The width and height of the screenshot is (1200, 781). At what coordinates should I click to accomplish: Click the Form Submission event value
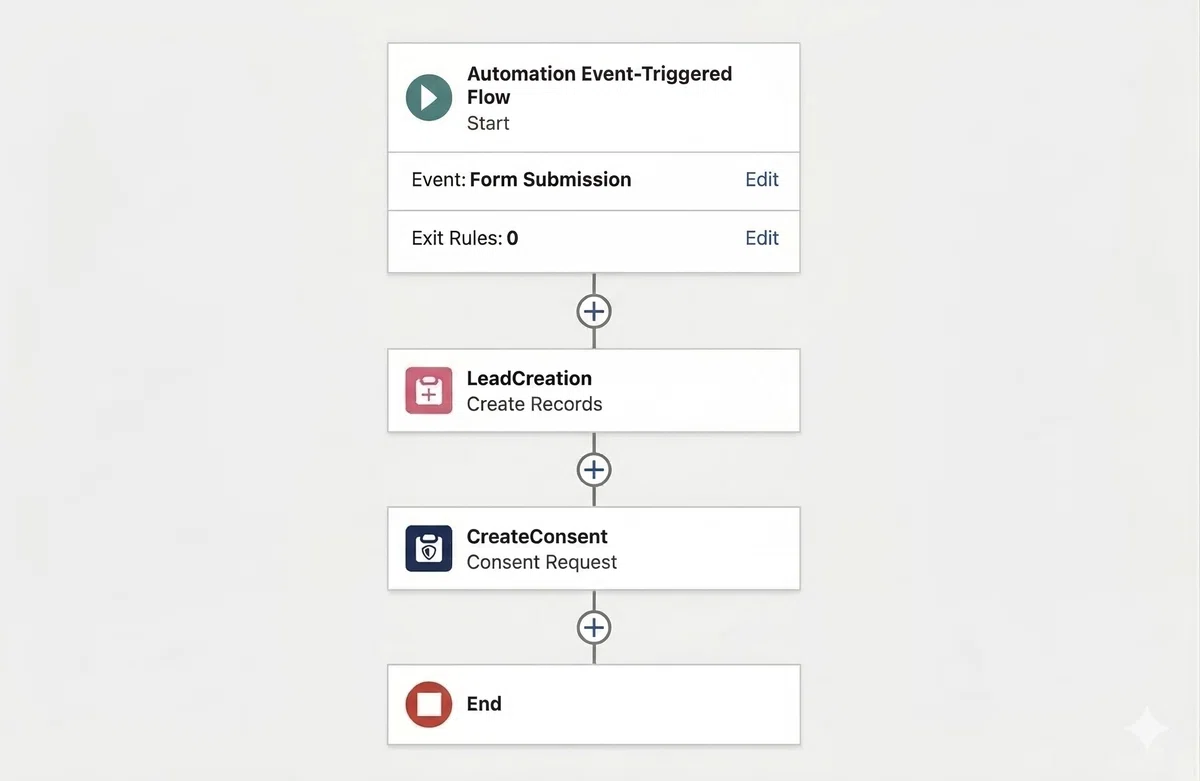click(x=550, y=180)
